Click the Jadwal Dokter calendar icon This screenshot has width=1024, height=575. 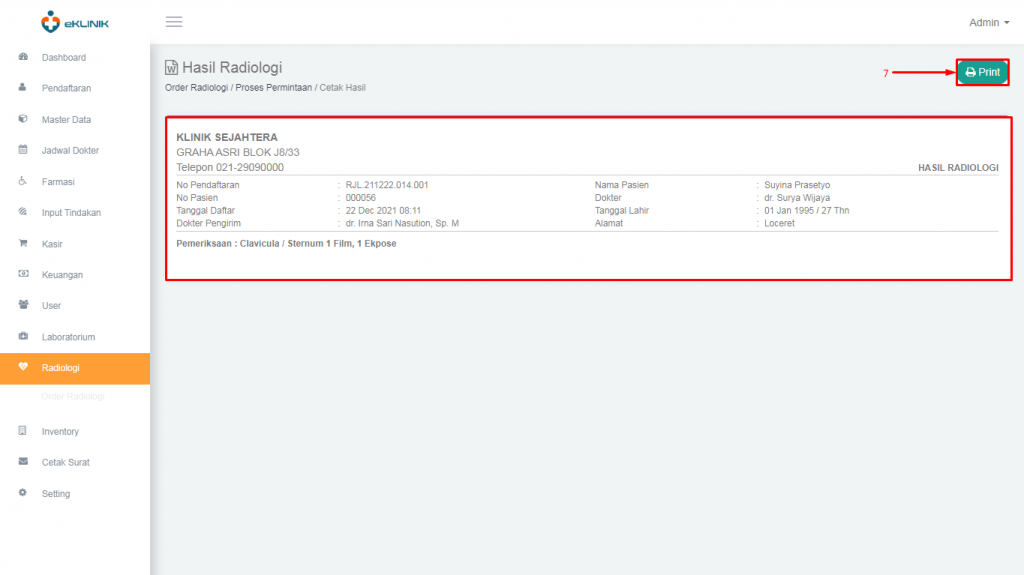(23, 150)
